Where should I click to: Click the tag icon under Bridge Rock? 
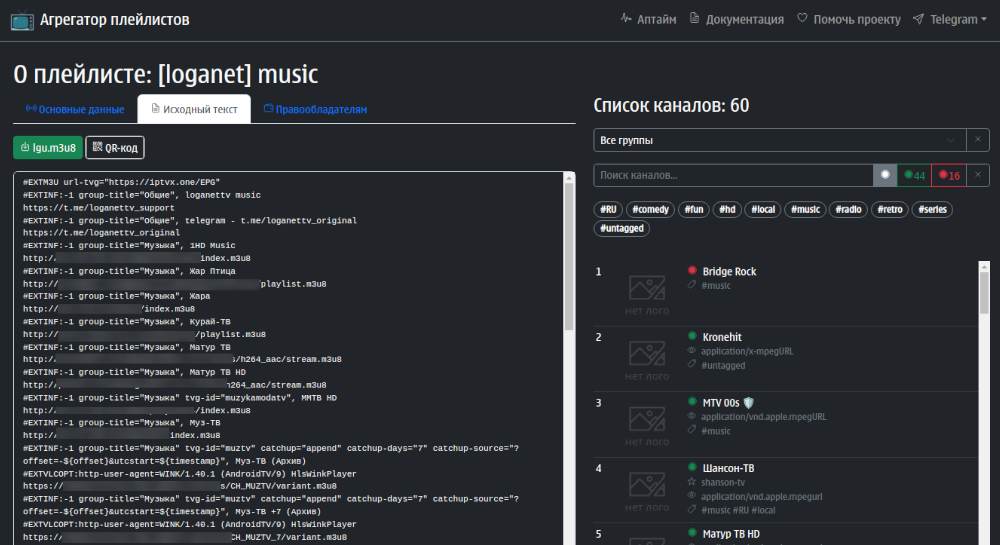pyautogui.click(x=692, y=285)
